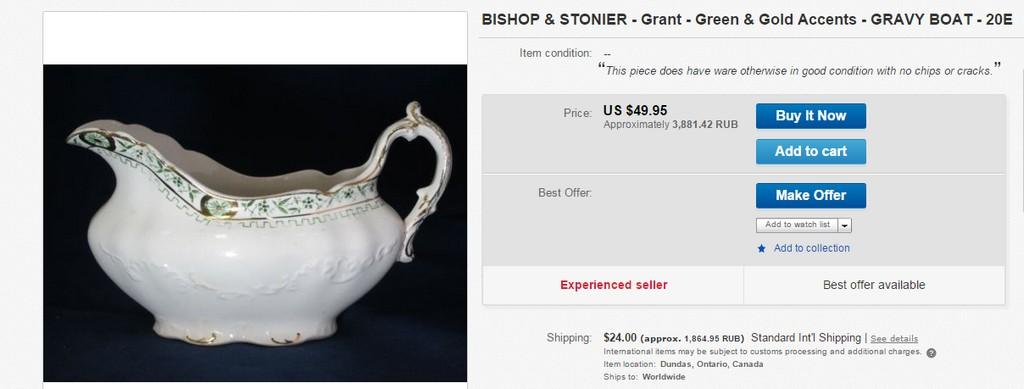The height and width of the screenshot is (389, 1024).
Task: Click the customs charges help question icon
Action: (x=931, y=352)
